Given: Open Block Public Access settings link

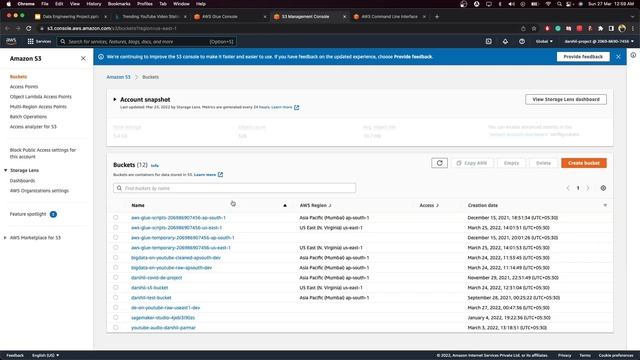Looking at the screenshot, I should click(x=43, y=153).
